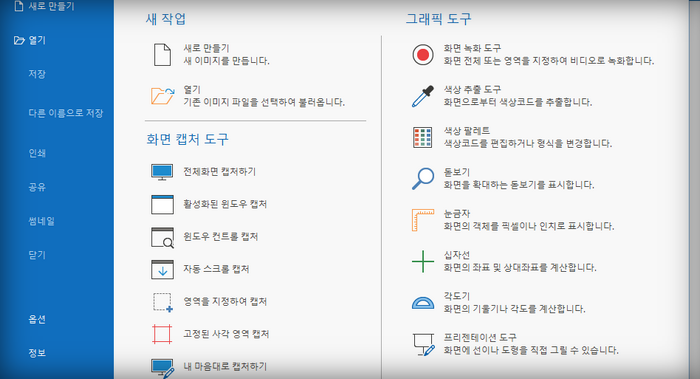Click the blue 각도기 protractor icon
The width and height of the screenshot is (700, 379).
click(422, 303)
